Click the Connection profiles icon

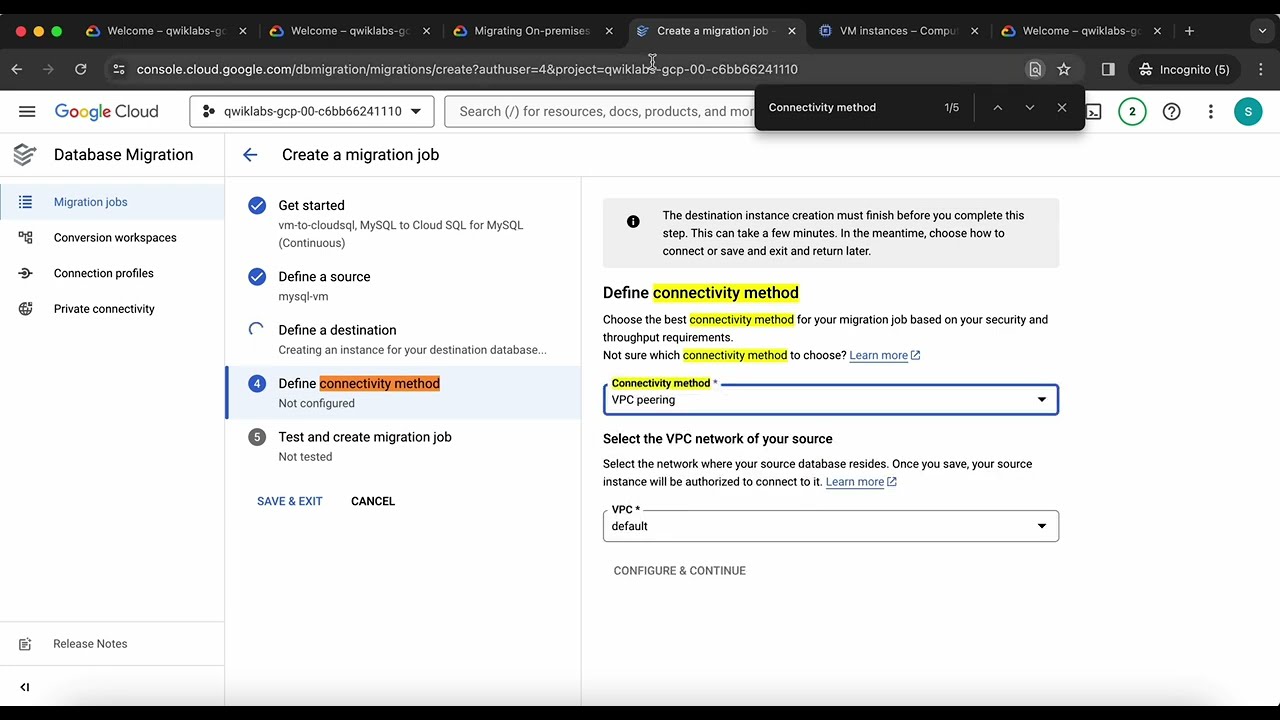coord(25,273)
